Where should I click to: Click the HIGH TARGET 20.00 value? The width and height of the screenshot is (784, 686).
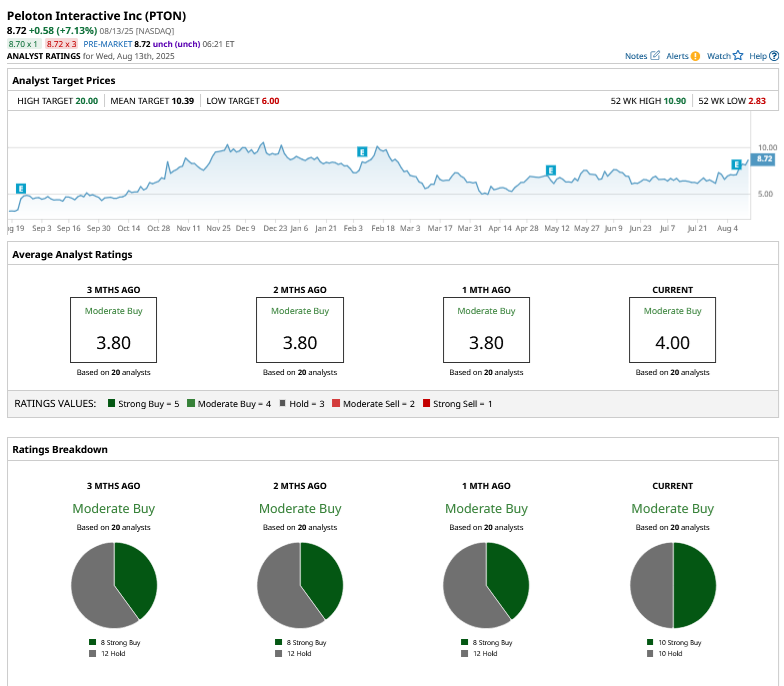pyautogui.click(x=86, y=101)
